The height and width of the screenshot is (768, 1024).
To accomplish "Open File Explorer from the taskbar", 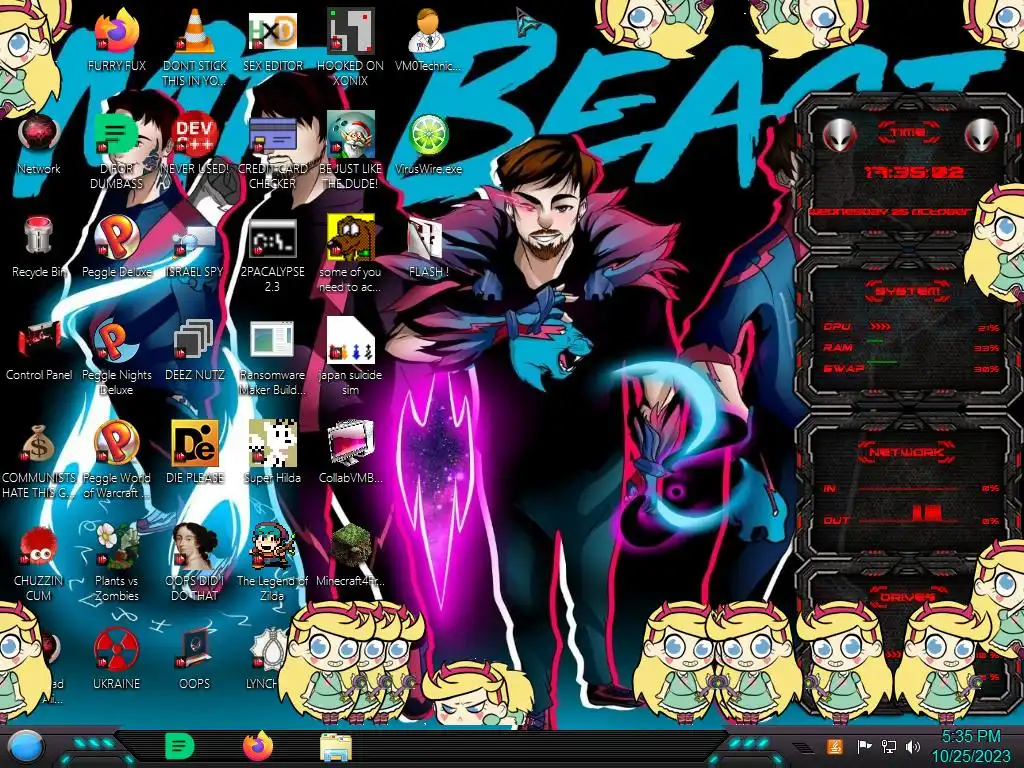I will pos(336,746).
